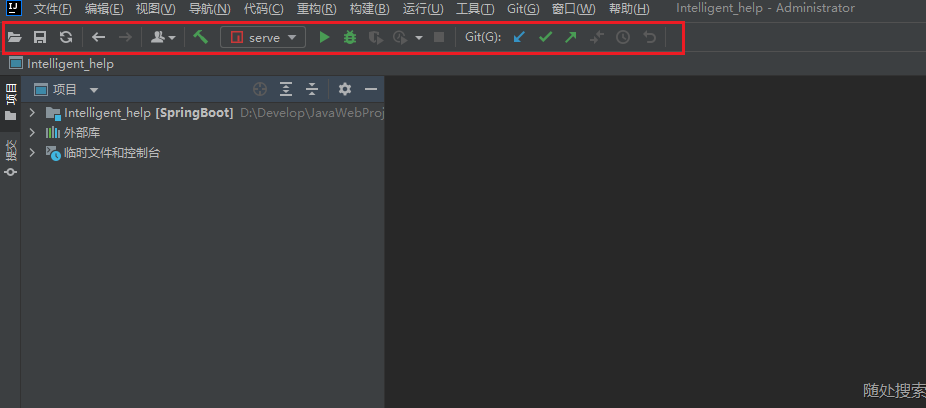Open the 文件(F) menu
Screen dimensions: 926x408
pyautogui.click(x=53, y=9)
